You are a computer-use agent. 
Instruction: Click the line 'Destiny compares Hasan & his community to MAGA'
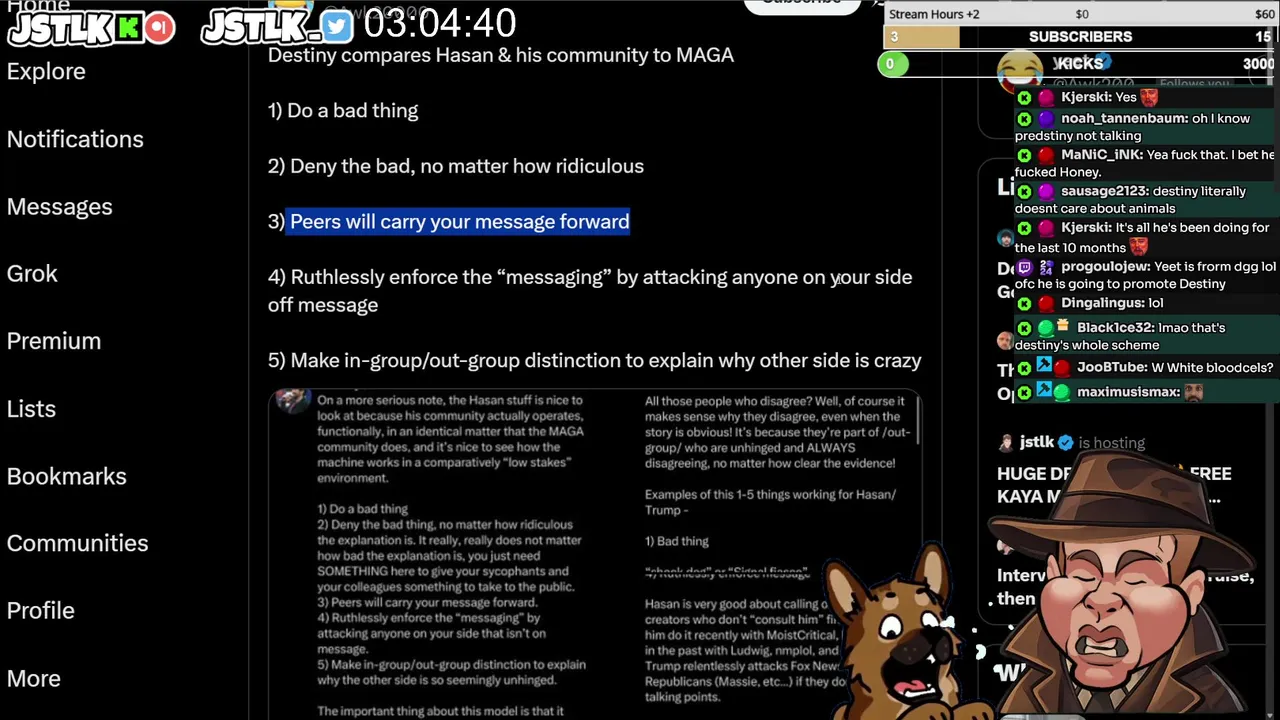click(501, 55)
